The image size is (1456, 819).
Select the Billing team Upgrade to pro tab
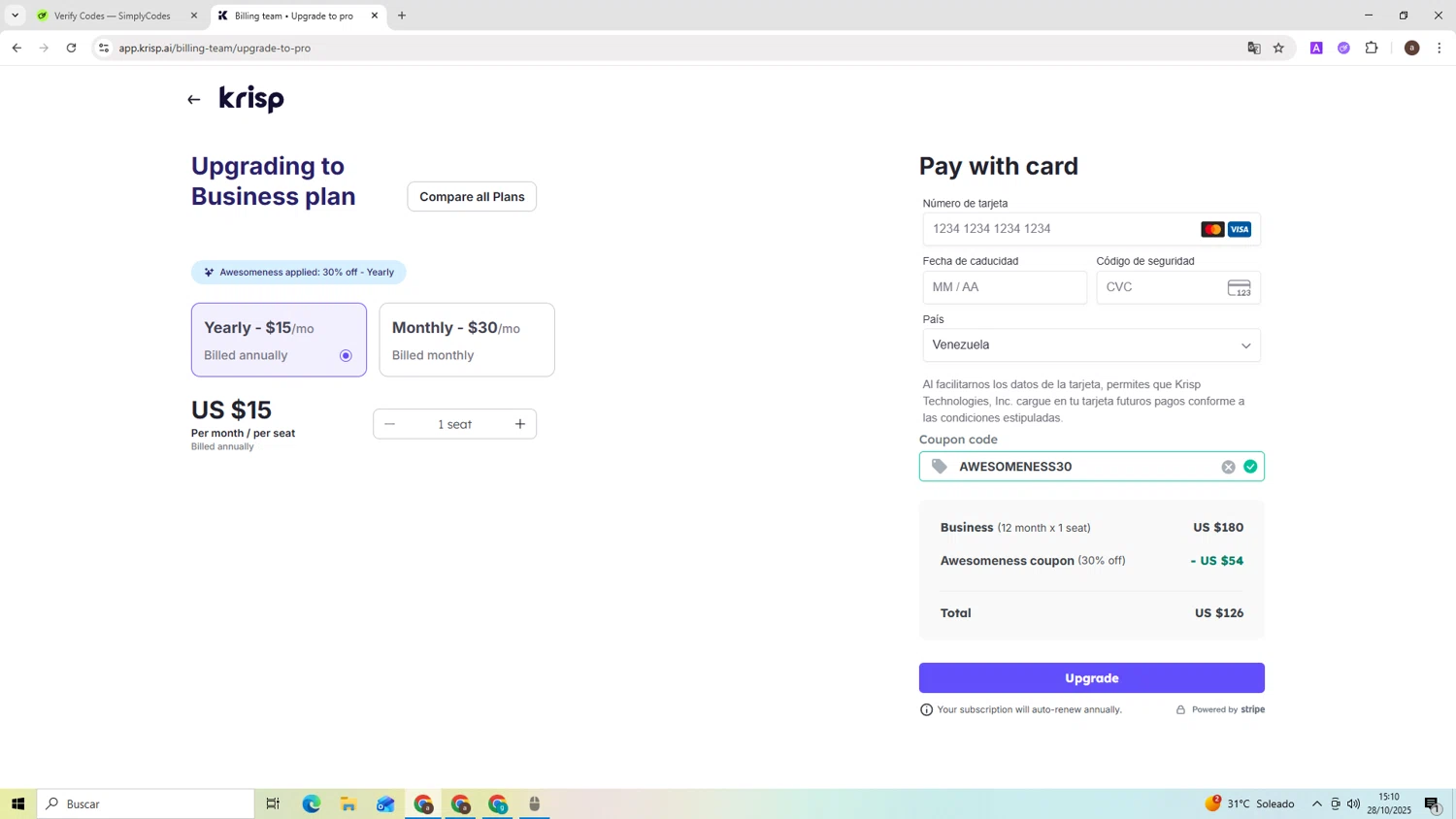[293, 16]
